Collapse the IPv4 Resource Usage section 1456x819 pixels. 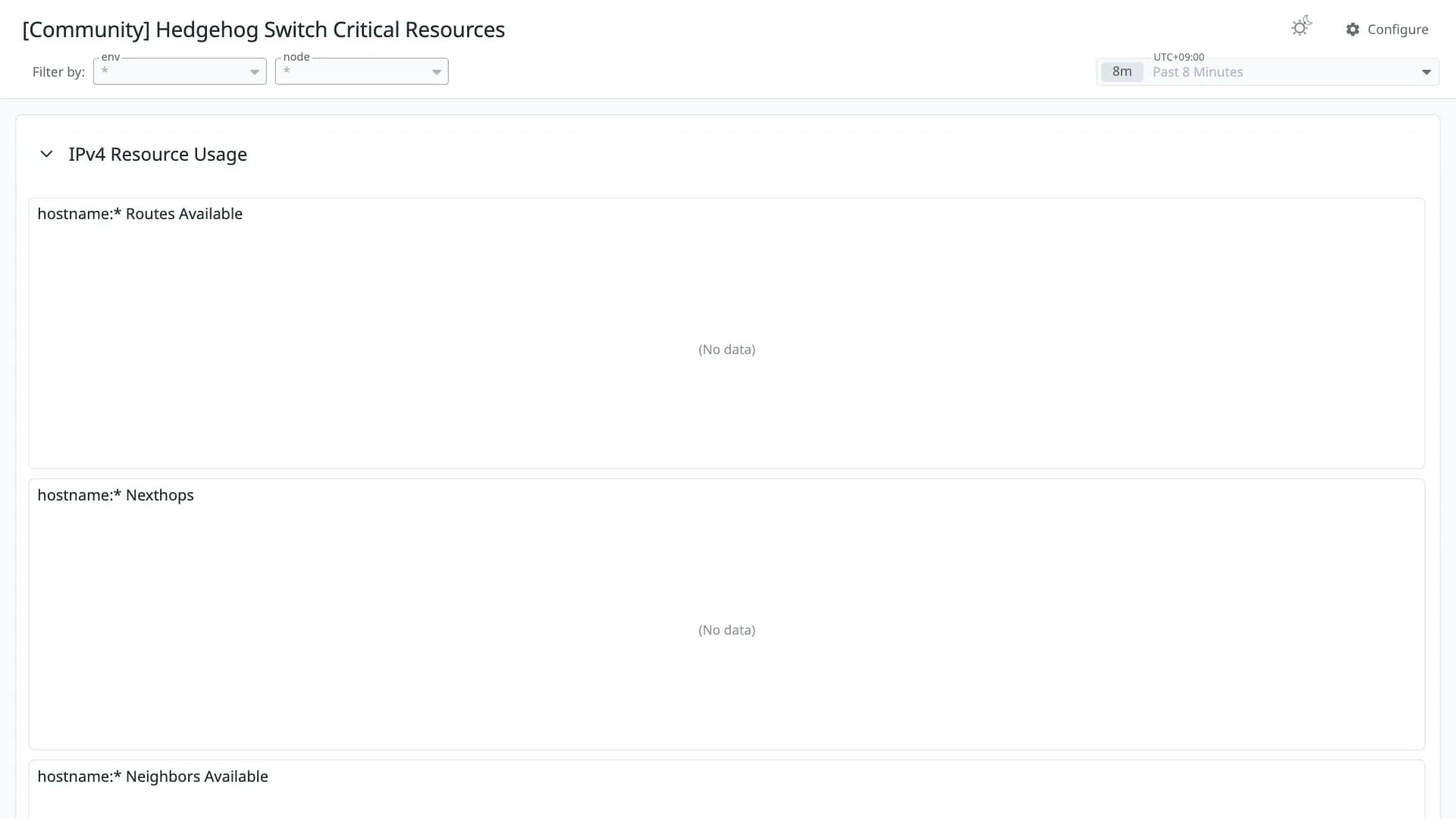coord(46,154)
